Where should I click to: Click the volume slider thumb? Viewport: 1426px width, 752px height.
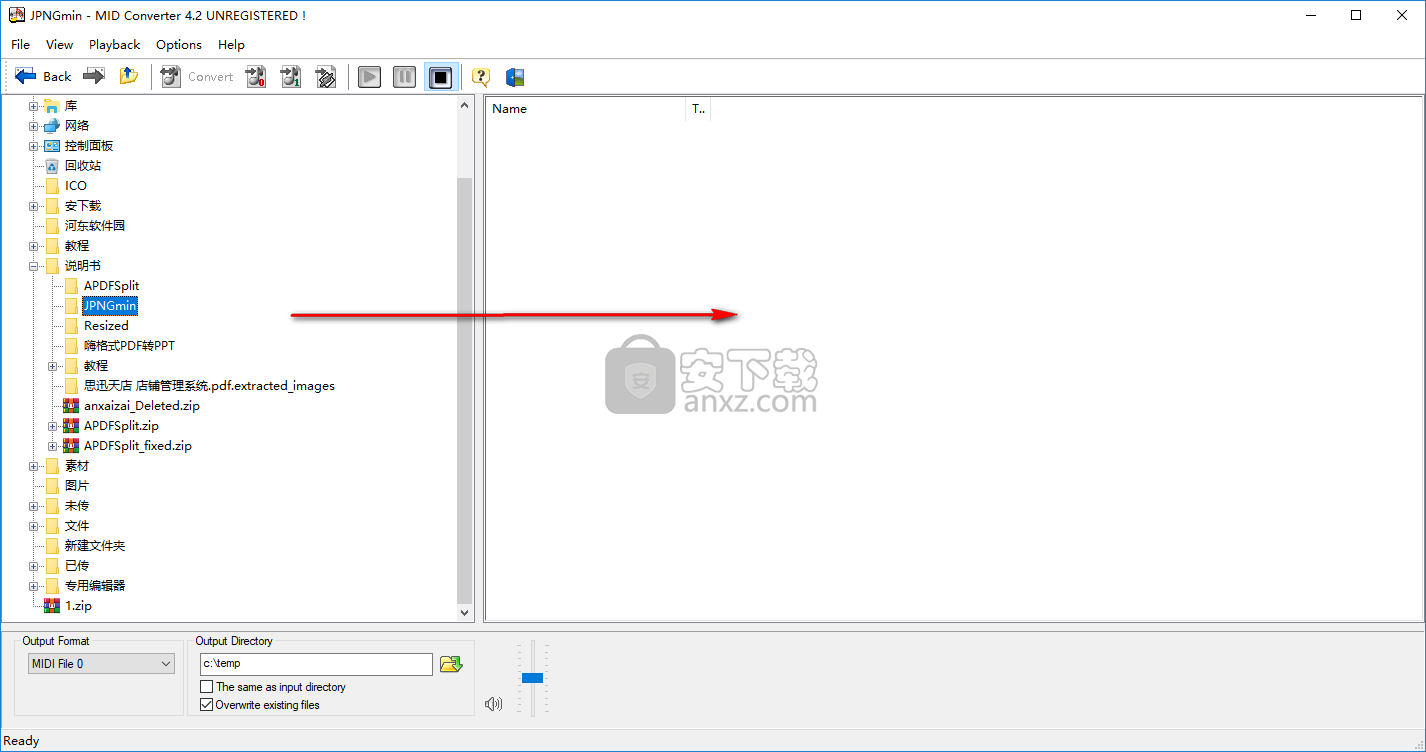pyautogui.click(x=532, y=678)
